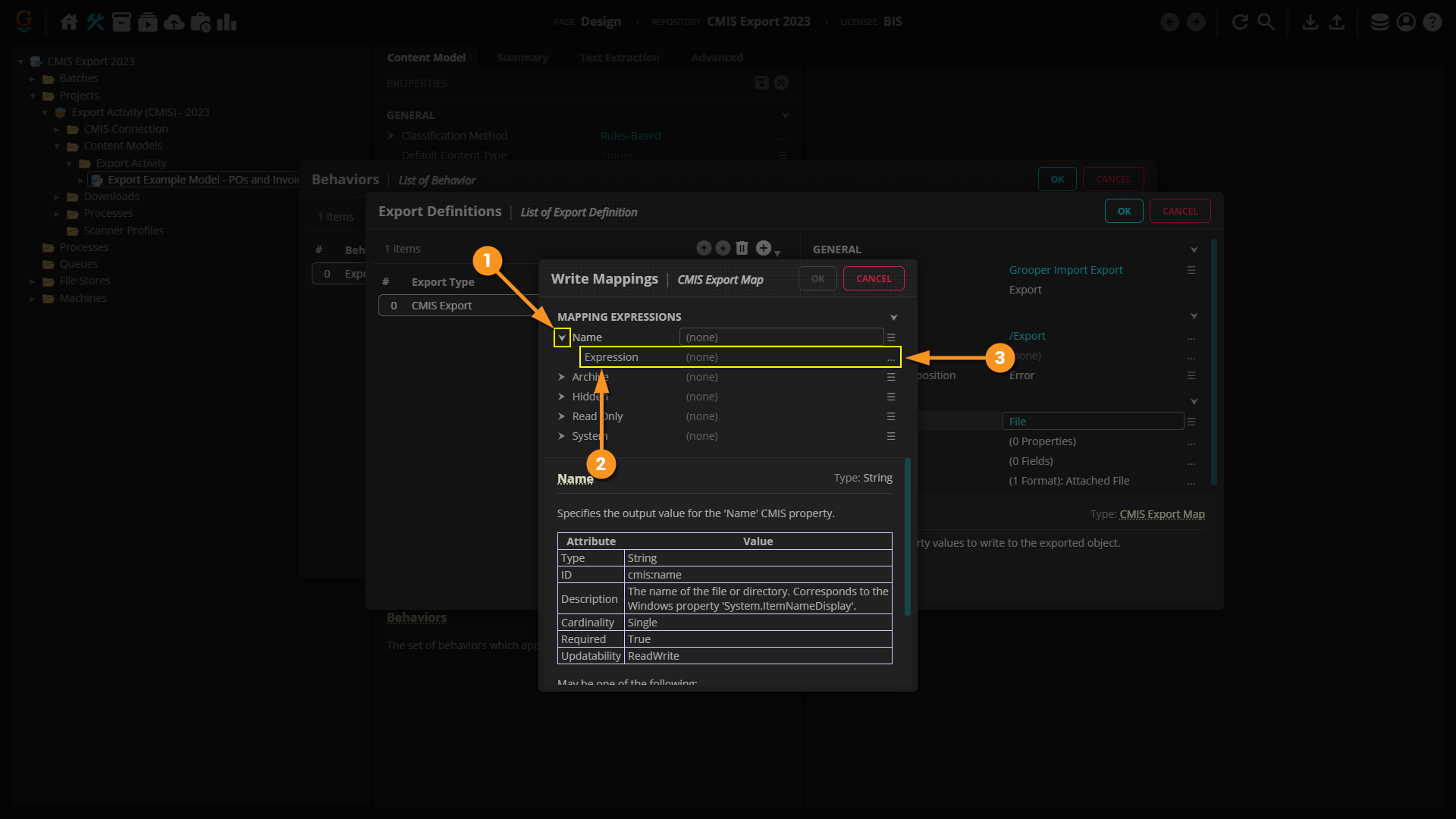Image resolution: width=1456 pixels, height=819 pixels.
Task: Collapse the MAPPING EXPRESSIONS section chevron
Action: pyautogui.click(x=893, y=317)
